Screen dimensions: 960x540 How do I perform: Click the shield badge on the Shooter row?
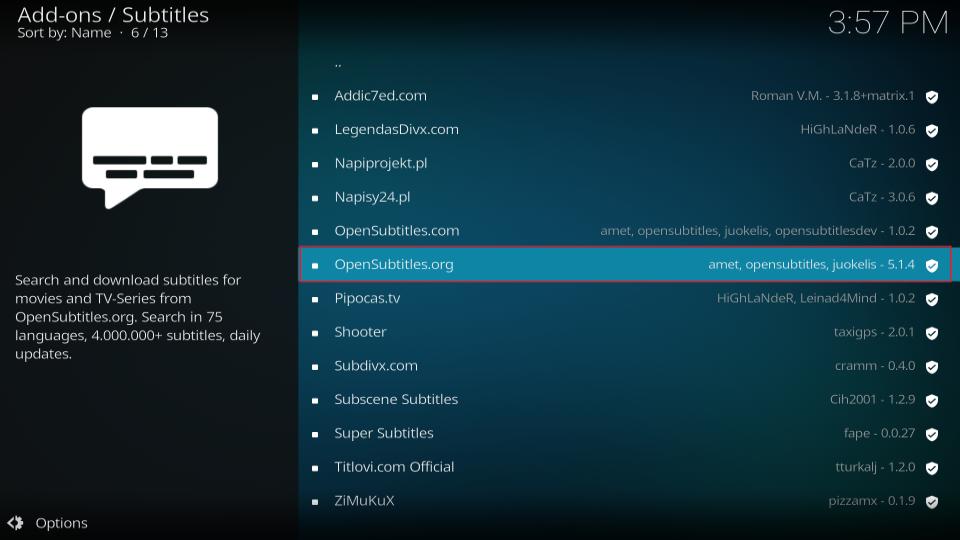click(x=931, y=333)
